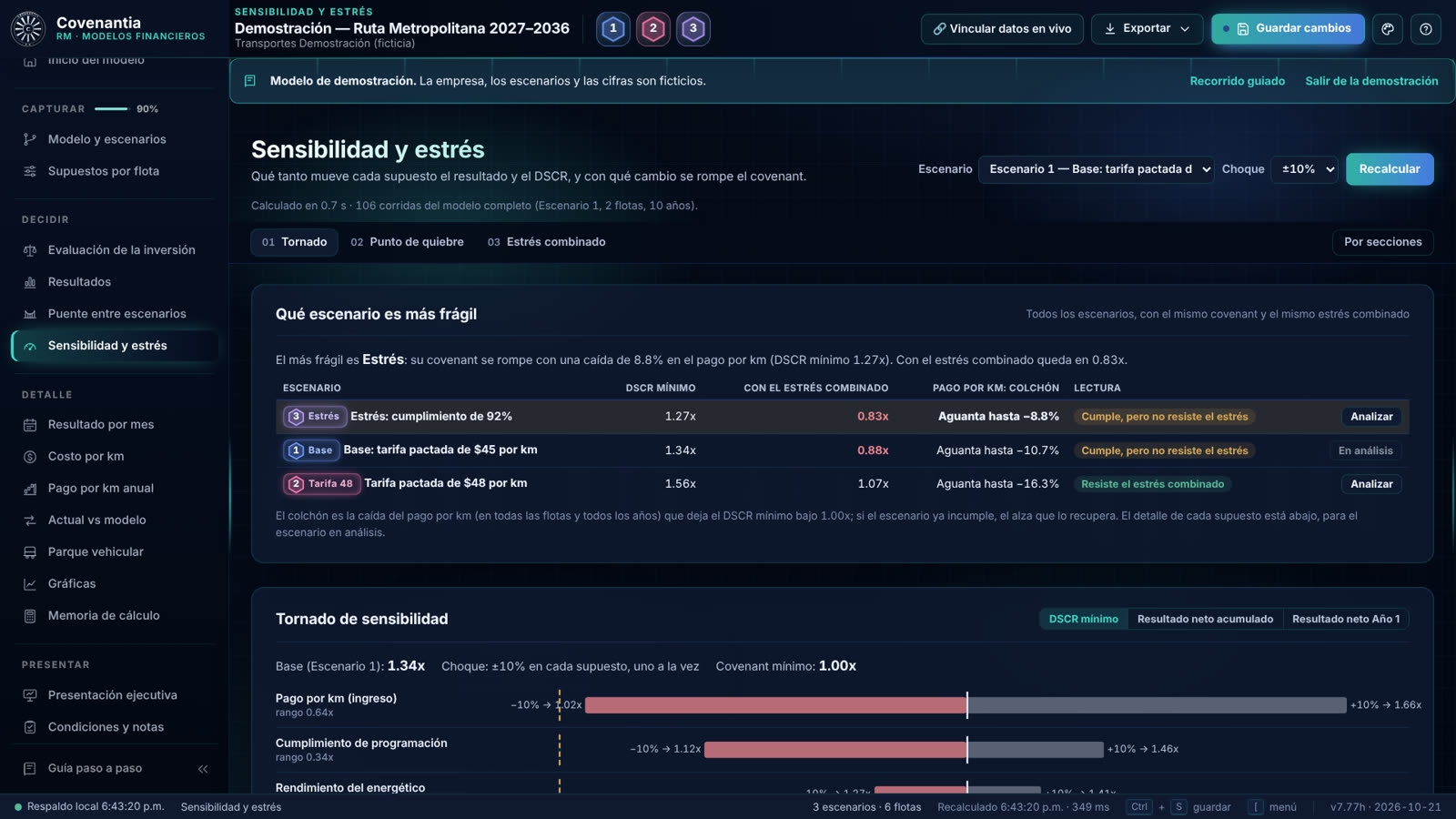Switch tornado metric to Resultado neto acumulado
Viewport: 1456px width, 819px height.
(1205, 619)
